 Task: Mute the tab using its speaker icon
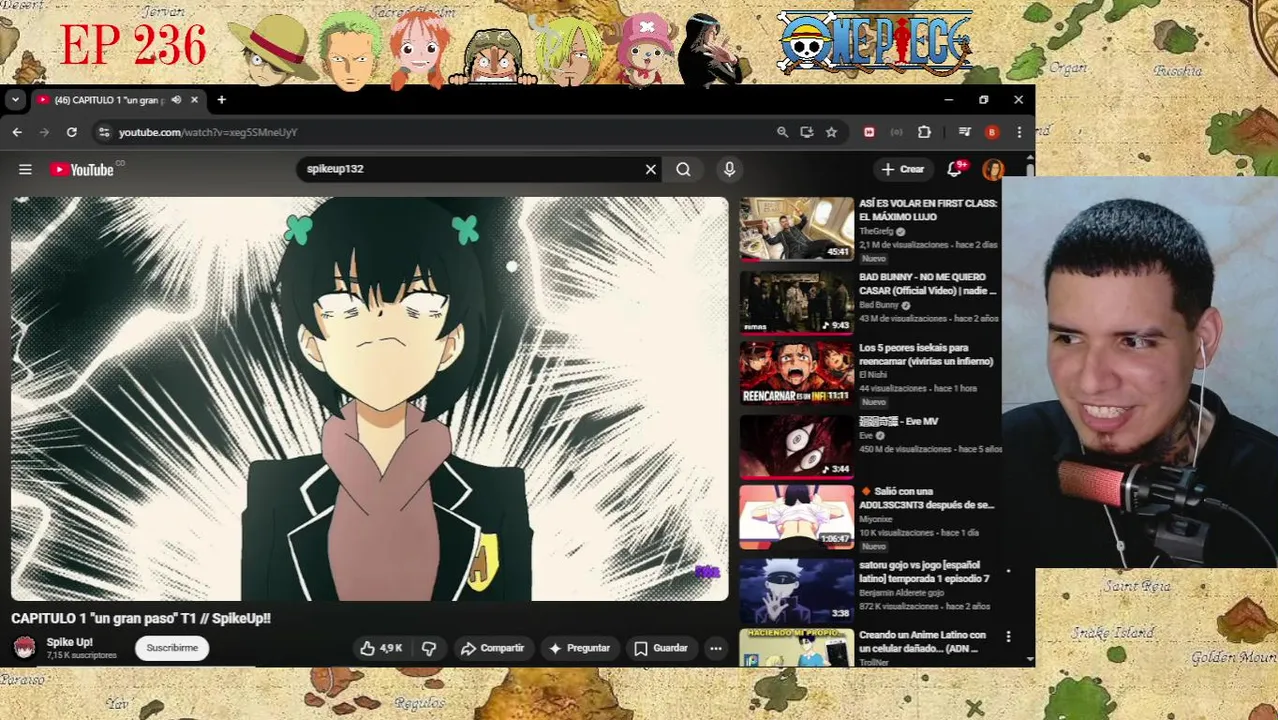click(176, 100)
